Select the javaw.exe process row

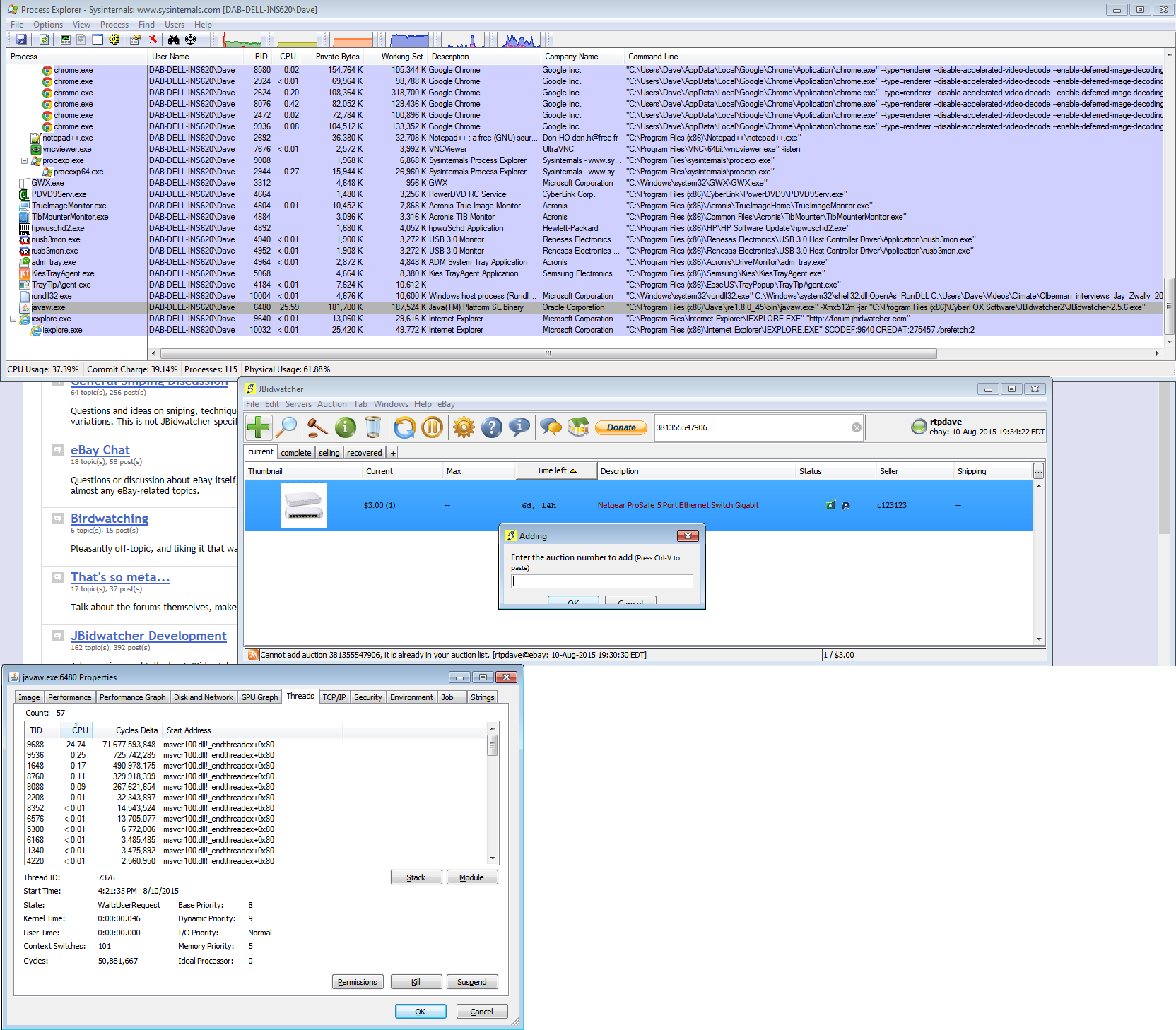tap(585, 307)
